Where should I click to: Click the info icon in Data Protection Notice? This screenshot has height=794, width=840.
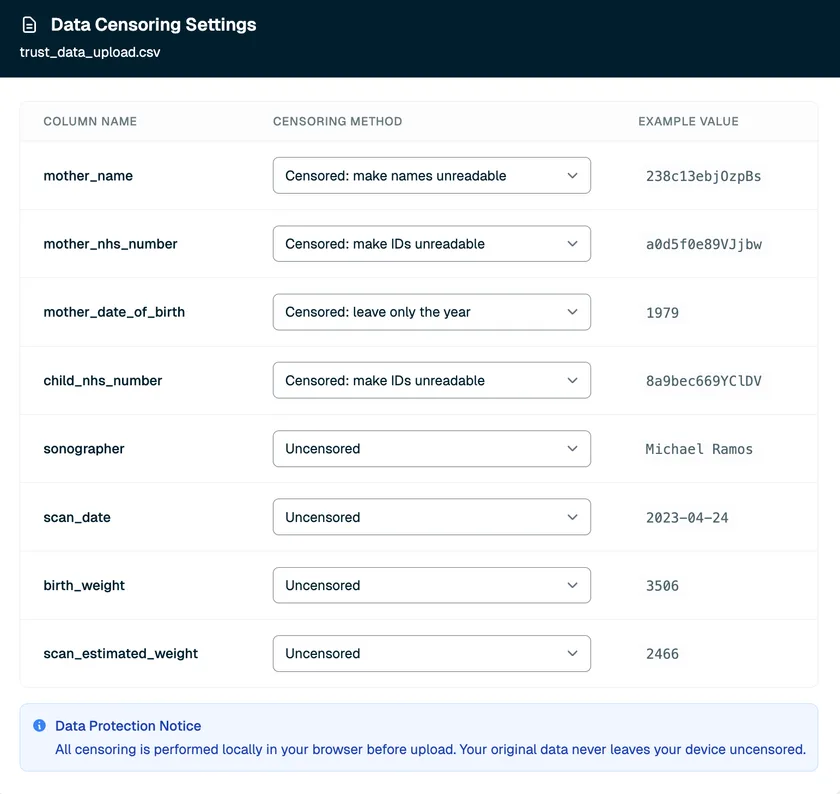39,725
